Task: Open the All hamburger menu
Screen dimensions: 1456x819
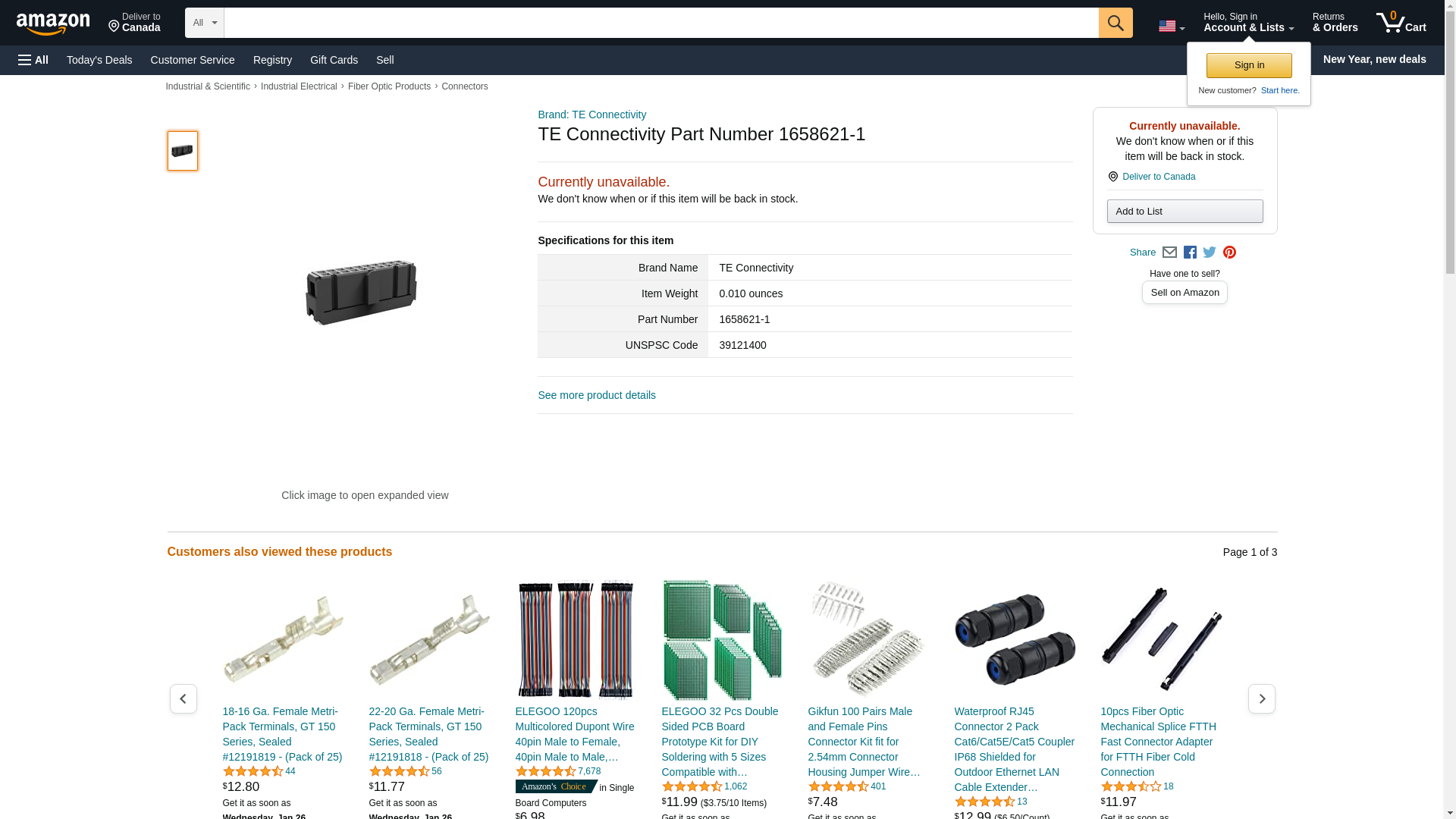Action: tap(33, 60)
